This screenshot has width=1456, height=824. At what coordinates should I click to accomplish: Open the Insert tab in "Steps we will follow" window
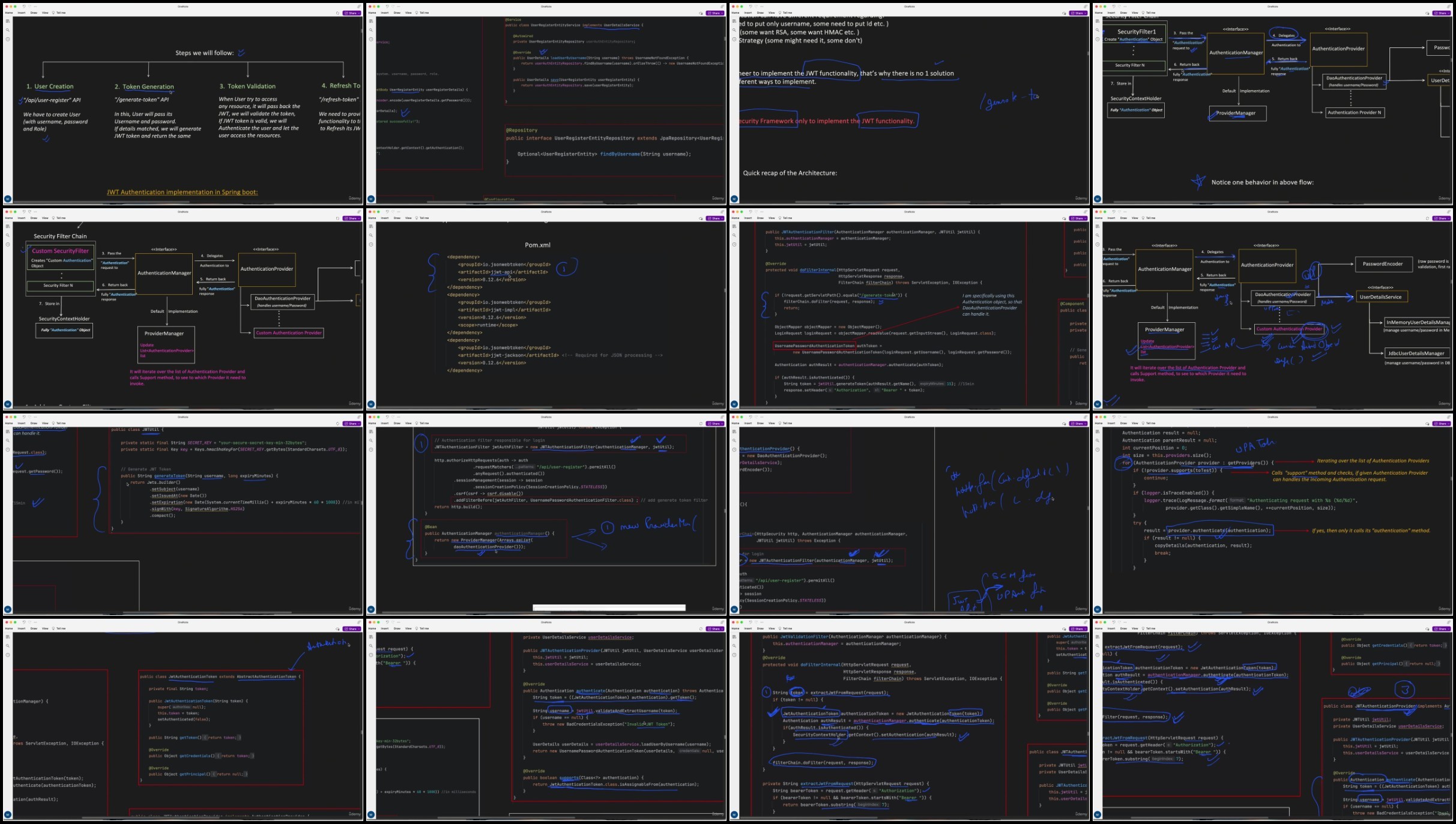tap(22, 13)
